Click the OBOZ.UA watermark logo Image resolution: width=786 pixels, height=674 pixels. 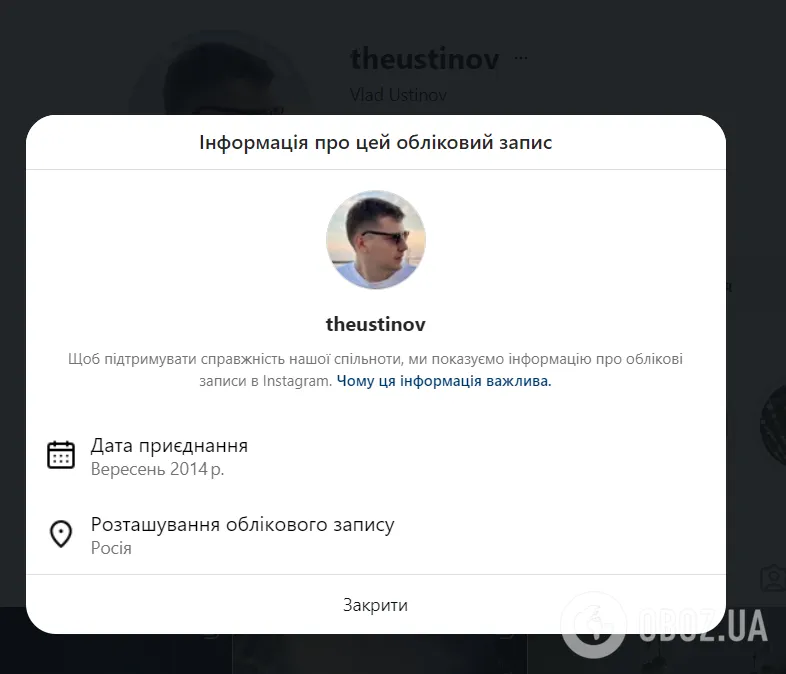665,626
